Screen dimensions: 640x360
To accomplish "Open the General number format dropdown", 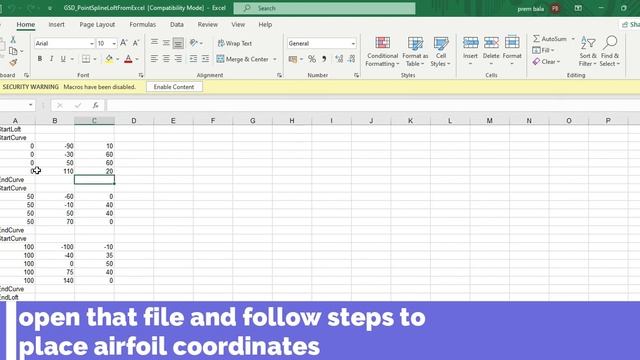I will click(x=353, y=43).
